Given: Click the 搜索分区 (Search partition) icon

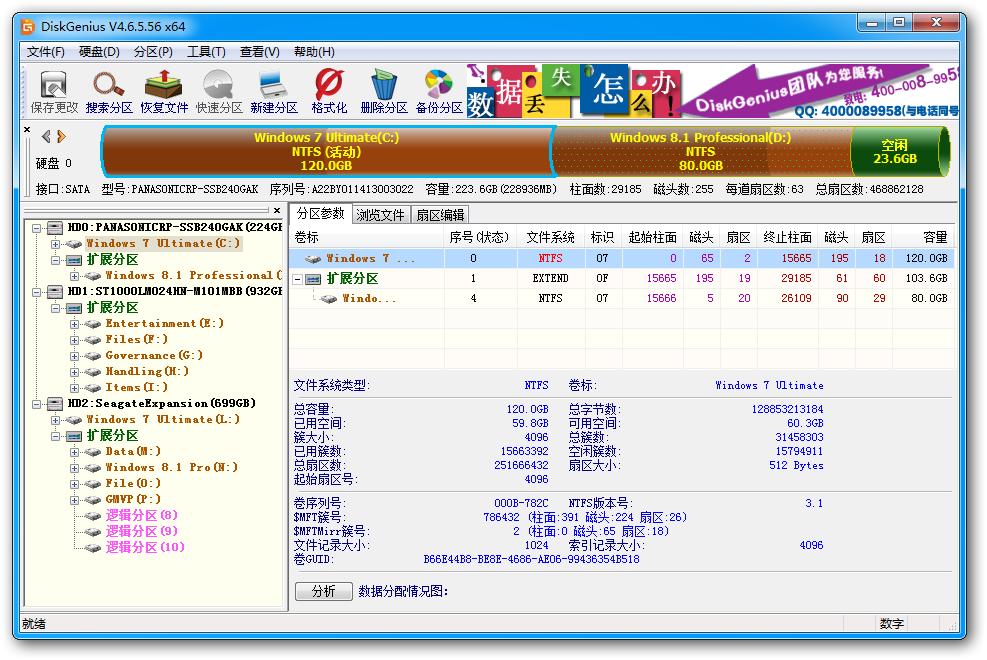Looking at the screenshot, I should coord(109,91).
